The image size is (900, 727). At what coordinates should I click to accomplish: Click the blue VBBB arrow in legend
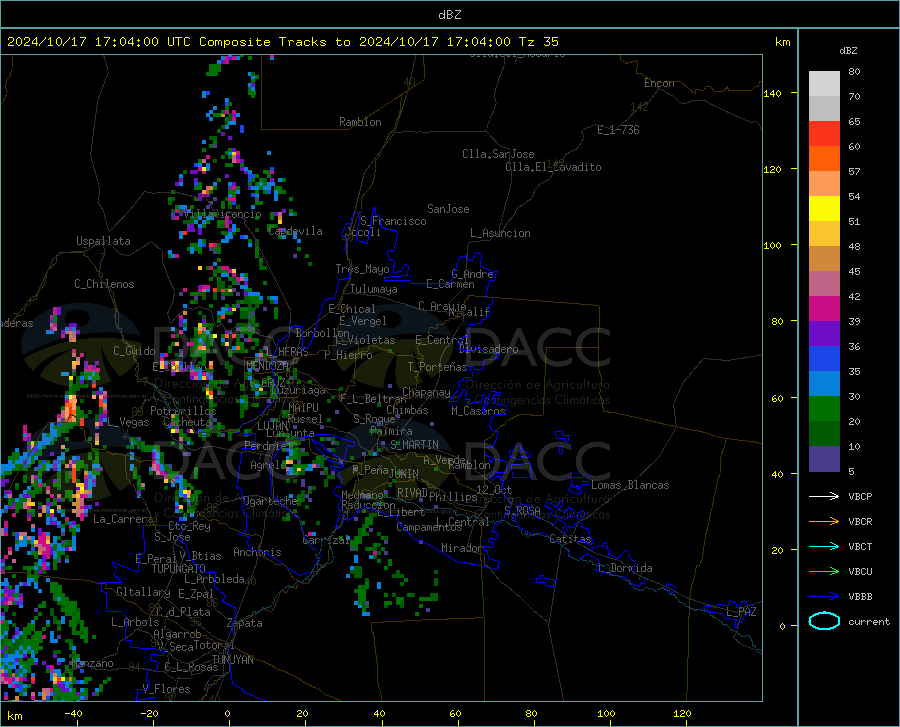824,596
